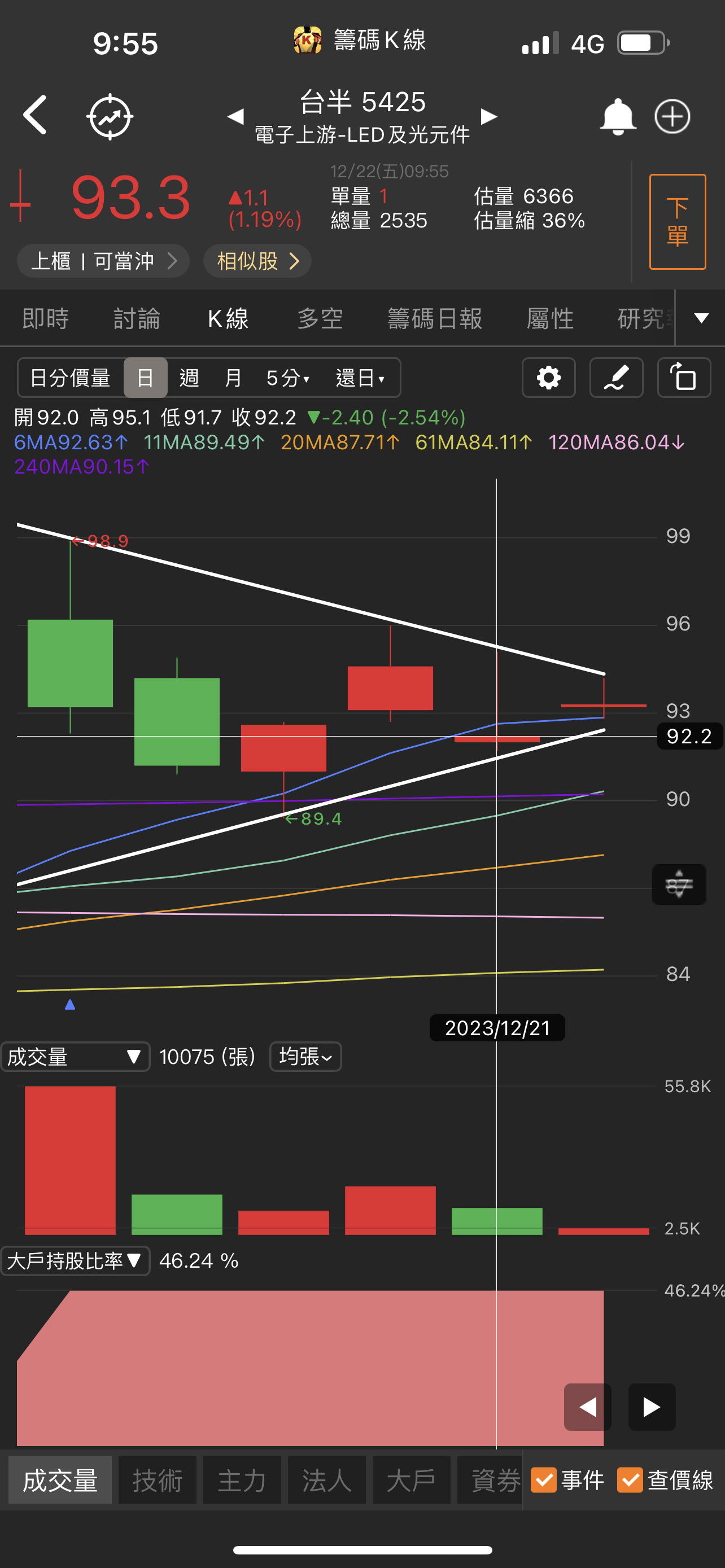Select bottom 技術 indicator tab
Image resolution: width=725 pixels, height=1568 pixels.
[158, 1480]
